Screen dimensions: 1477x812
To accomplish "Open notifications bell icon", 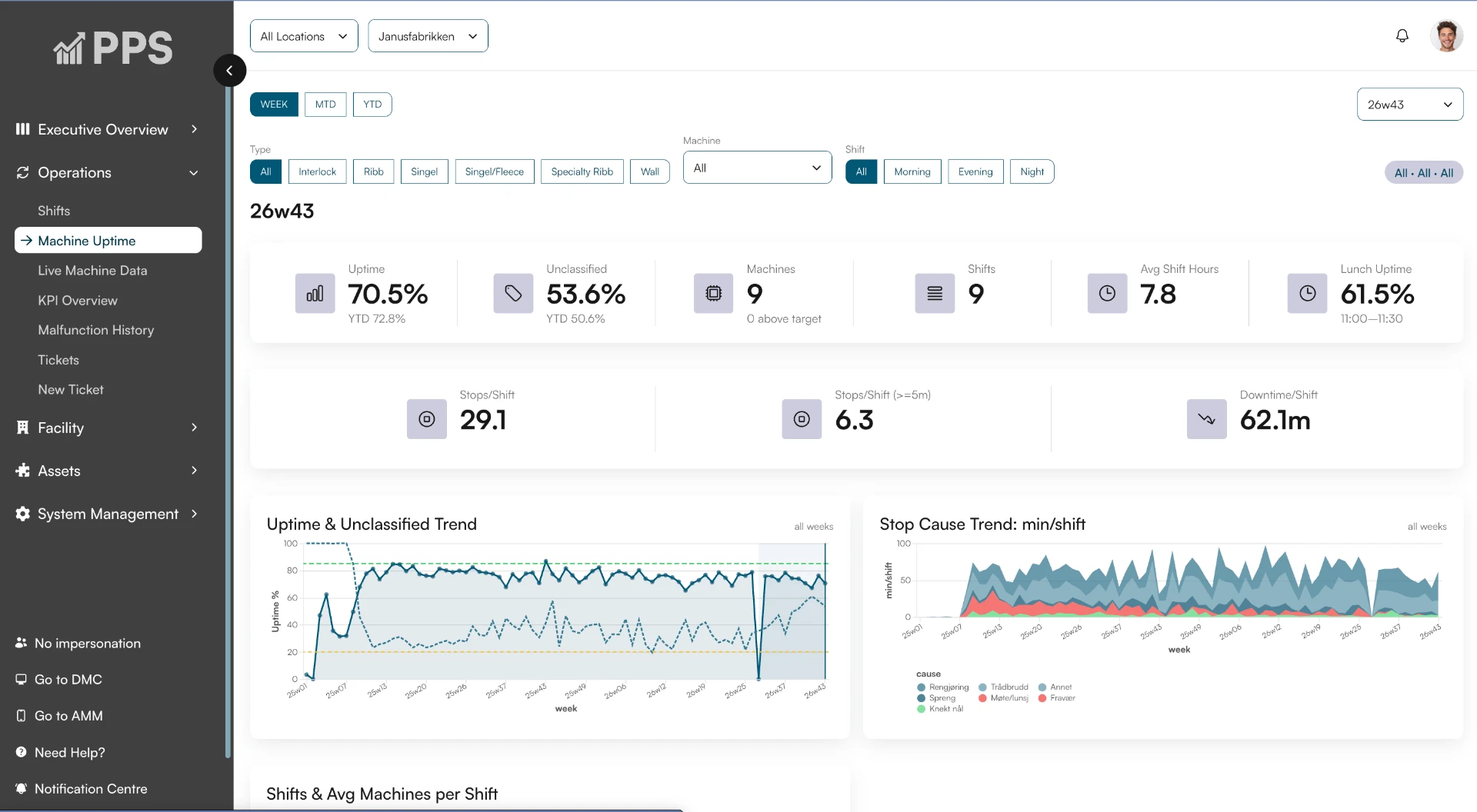I will [1402, 36].
